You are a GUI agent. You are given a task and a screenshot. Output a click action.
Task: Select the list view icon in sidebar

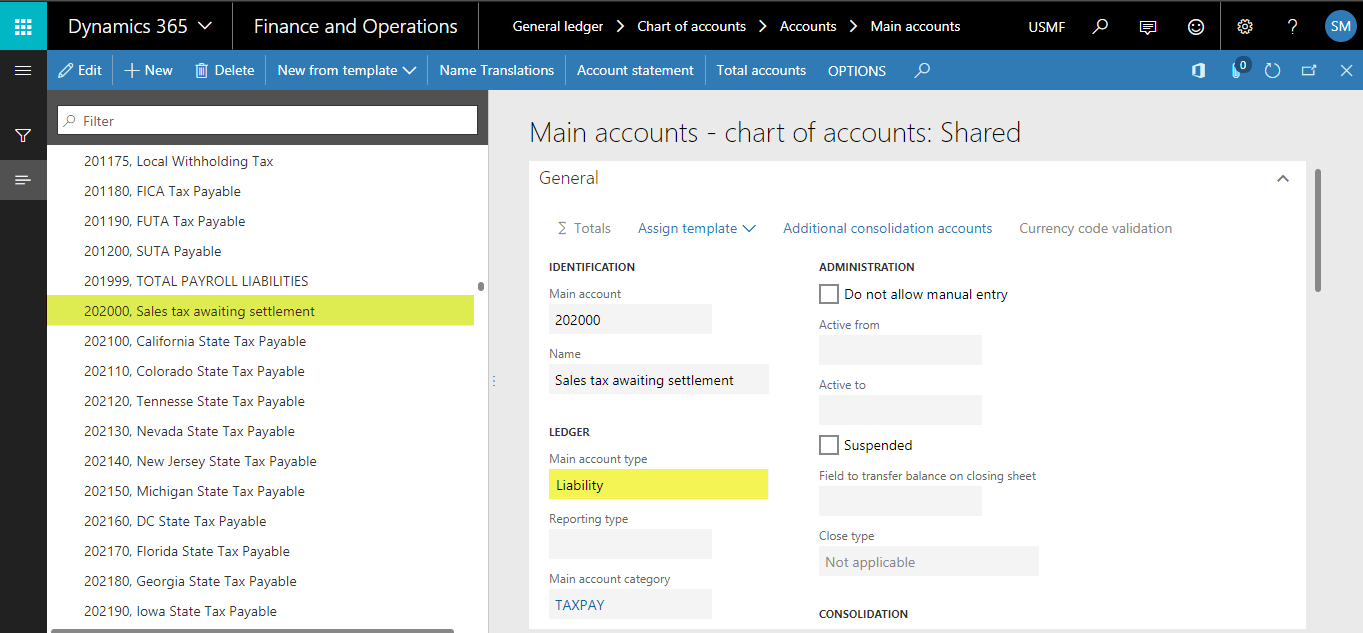tap(23, 180)
